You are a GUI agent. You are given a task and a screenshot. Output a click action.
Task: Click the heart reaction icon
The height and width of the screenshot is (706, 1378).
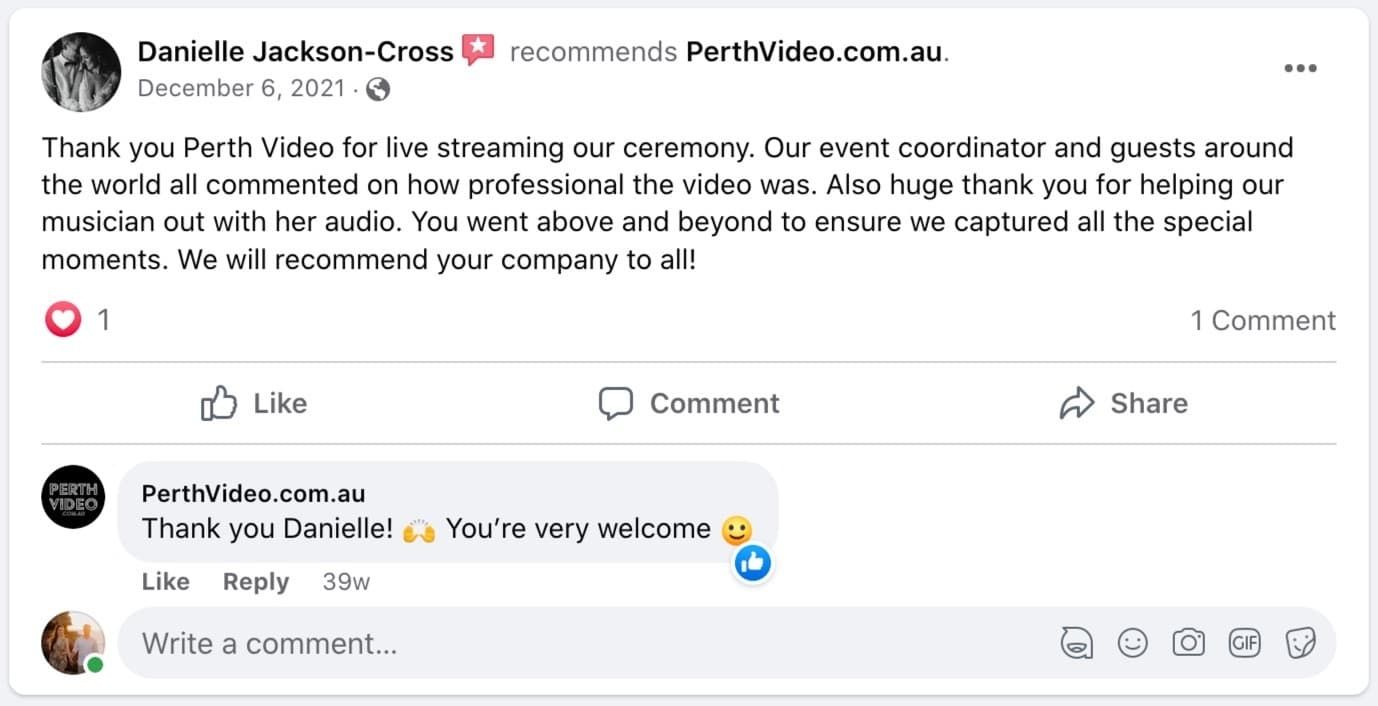click(x=63, y=321)
